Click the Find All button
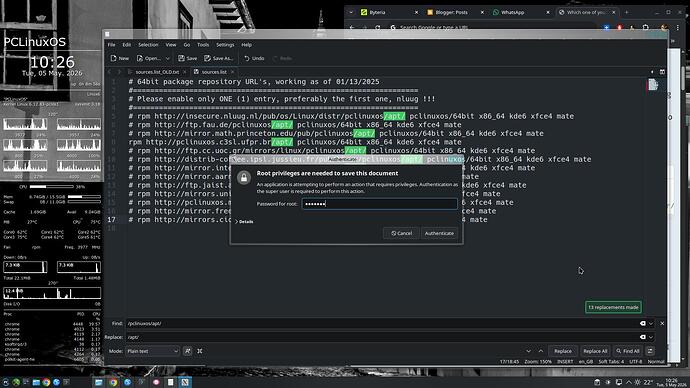This screenshot has height=388, width=690. pyautogui.click(x=628, y=351)
